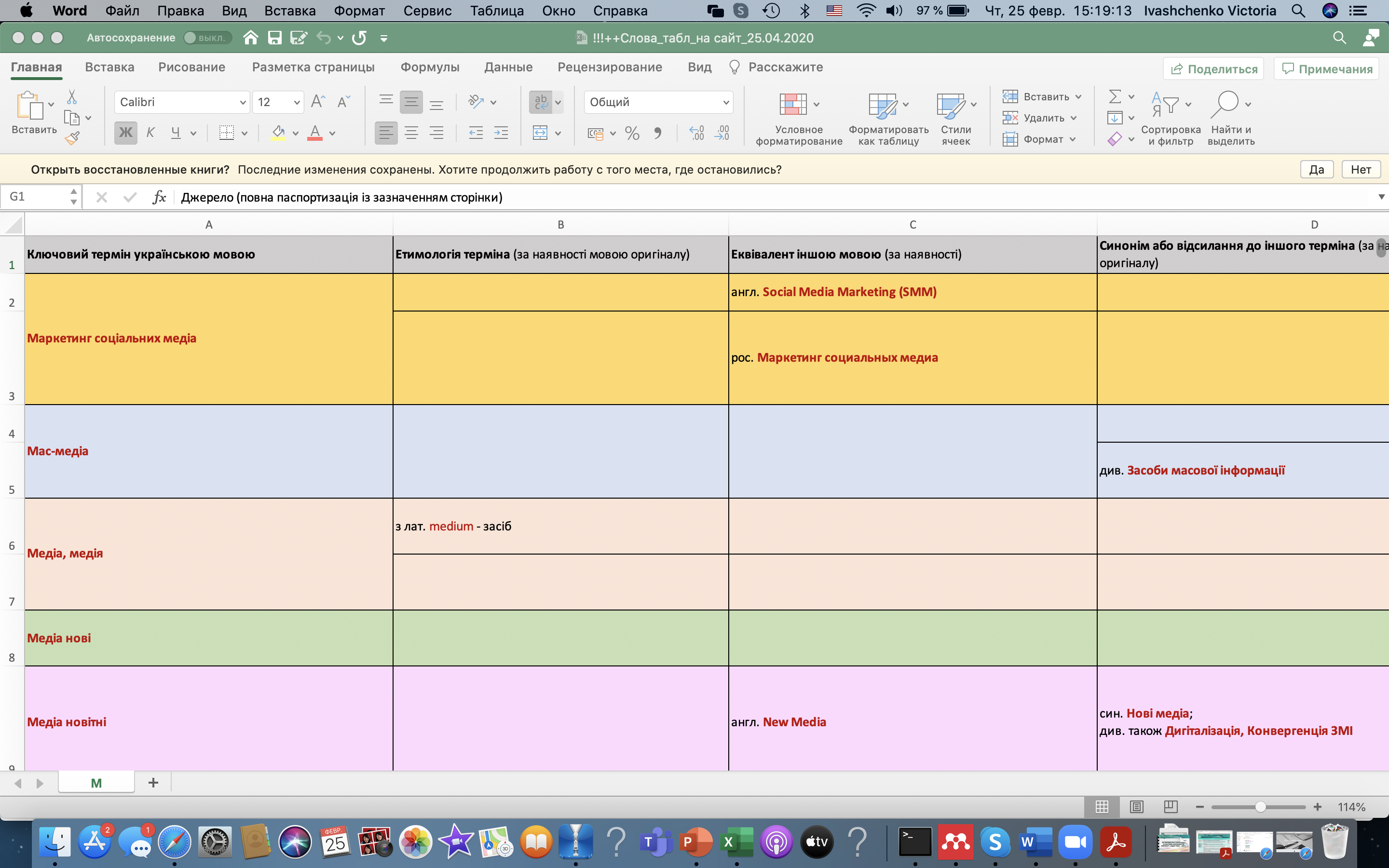
Task: Click center horizontal alignment icon
Action: (x=411, y=133)
